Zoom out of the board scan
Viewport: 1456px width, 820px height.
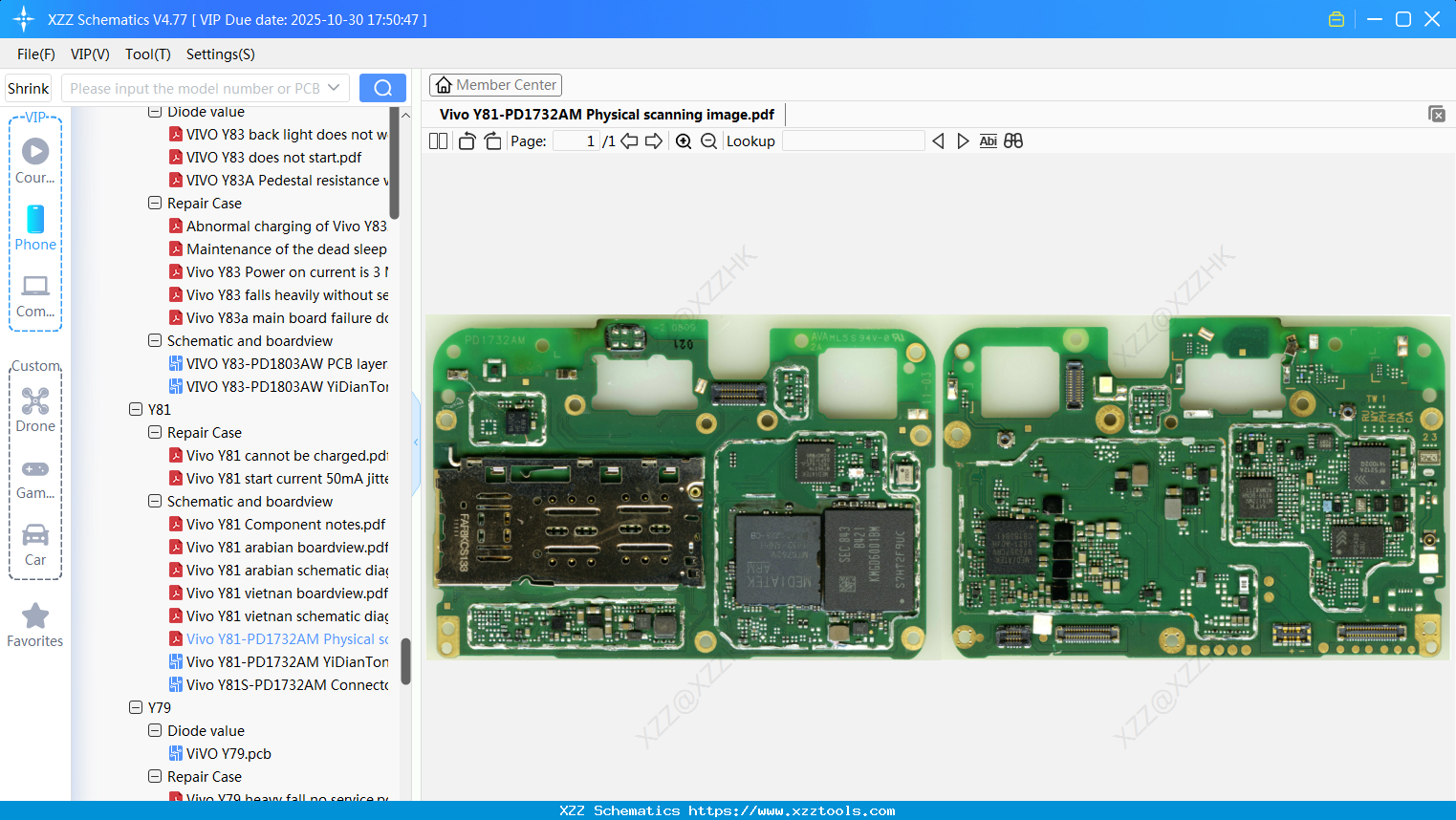708,140
